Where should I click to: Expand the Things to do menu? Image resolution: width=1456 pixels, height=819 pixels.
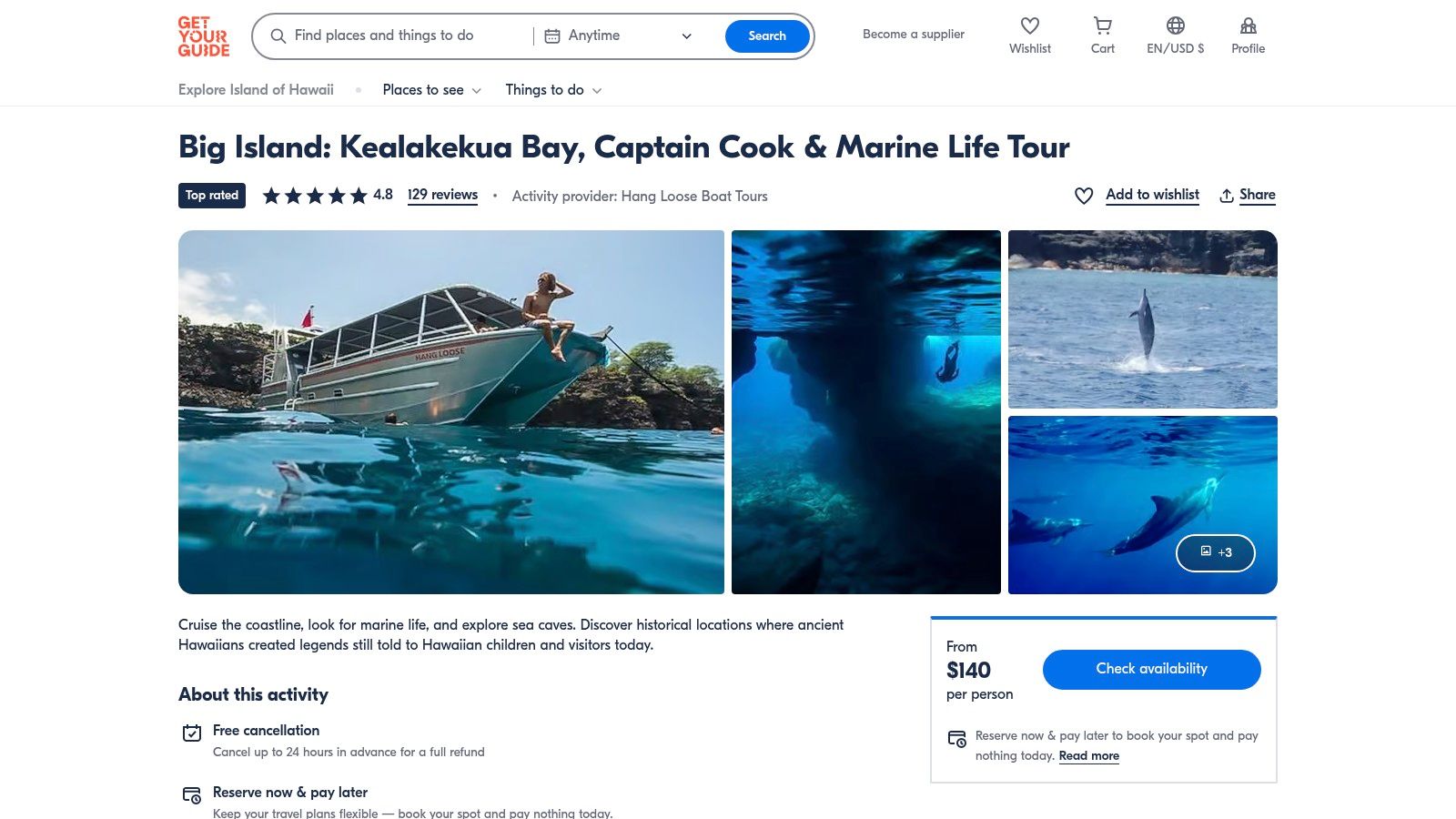click(553, 90)
